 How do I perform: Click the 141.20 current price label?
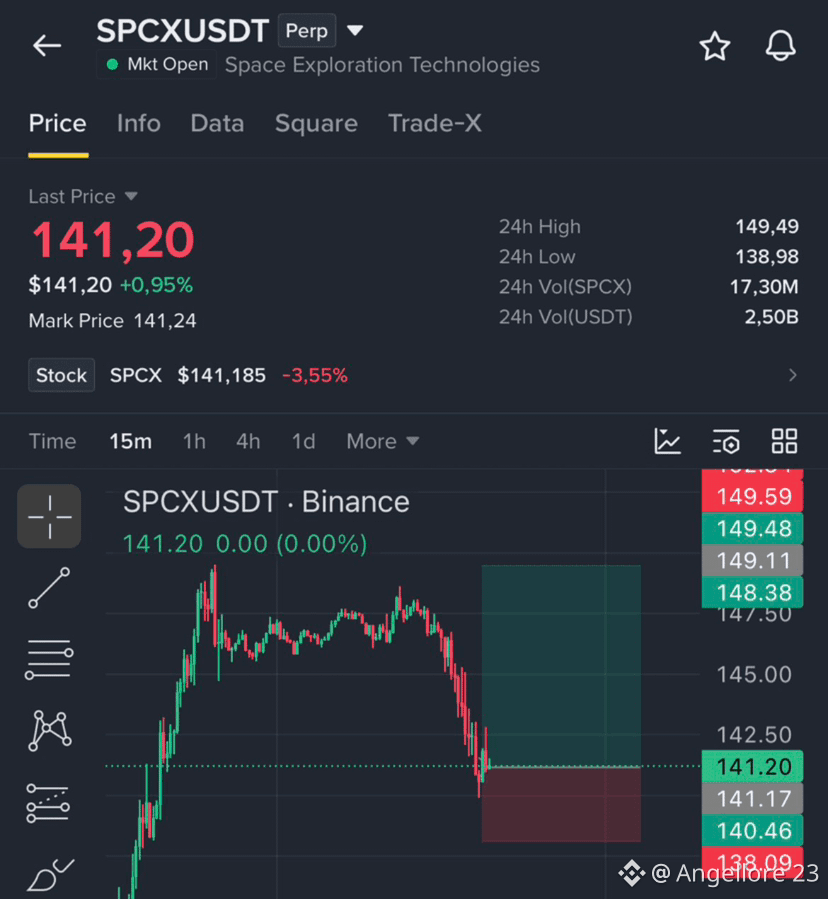[753, 767]
